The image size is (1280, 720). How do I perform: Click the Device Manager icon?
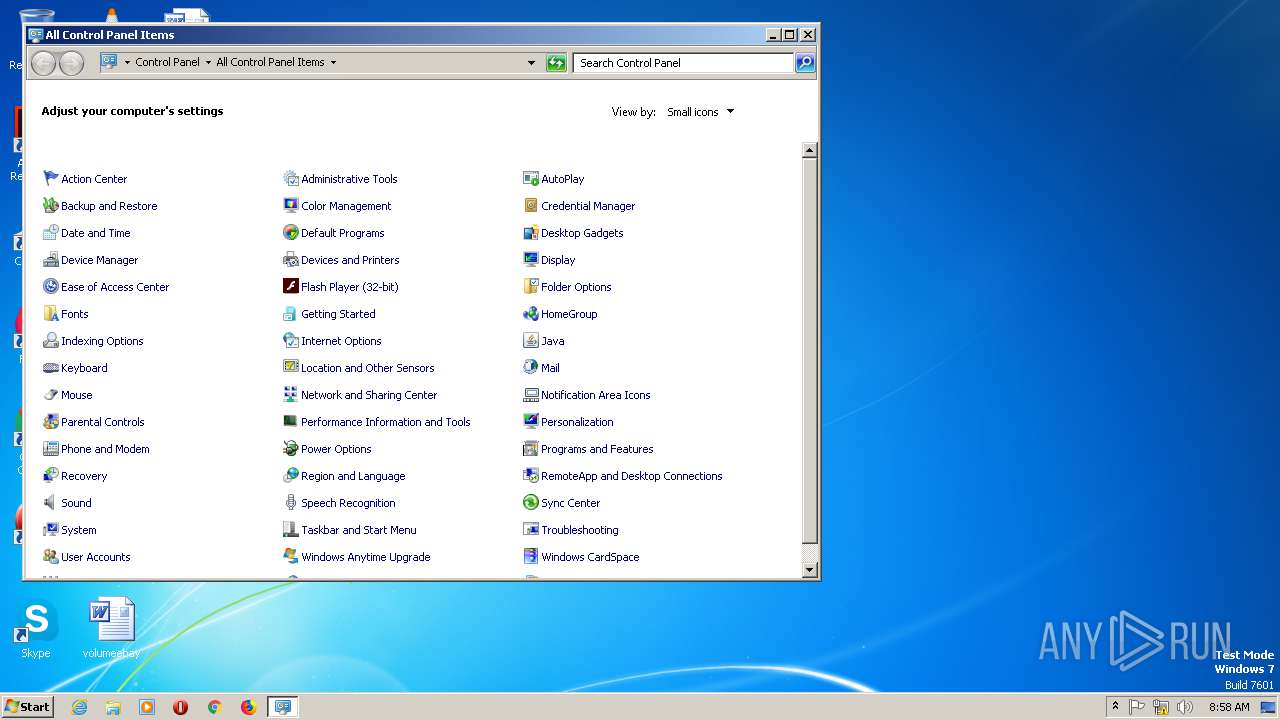(x=51, y=260)
